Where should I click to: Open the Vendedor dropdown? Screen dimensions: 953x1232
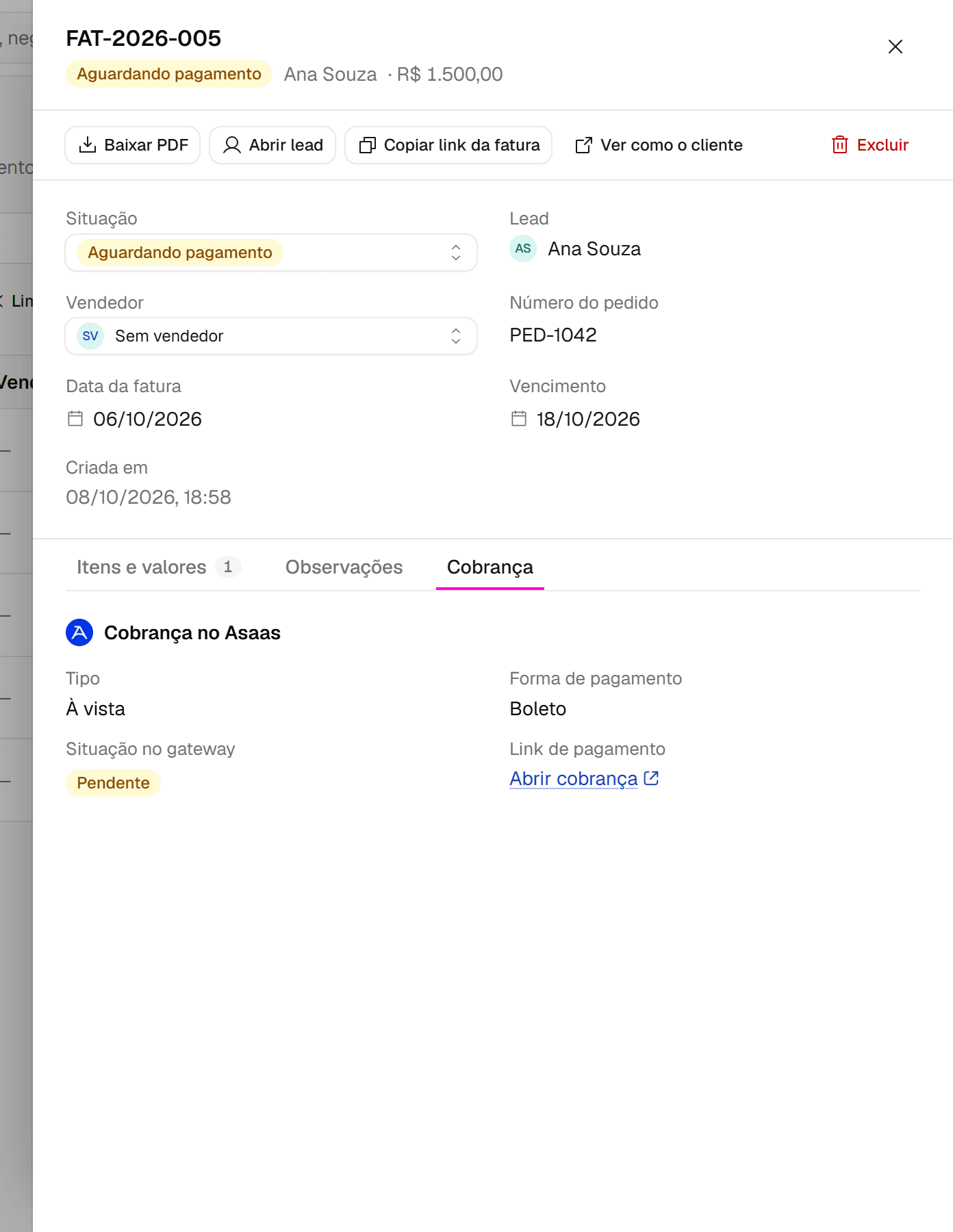pos(271,336)
